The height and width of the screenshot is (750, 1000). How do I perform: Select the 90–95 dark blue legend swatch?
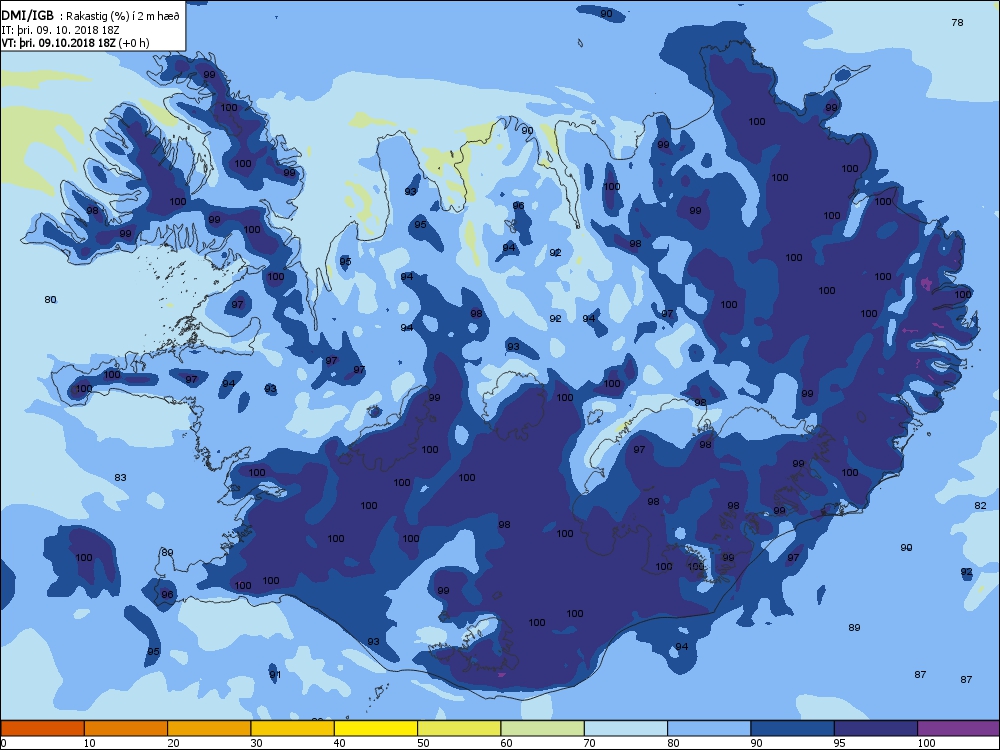793,728
